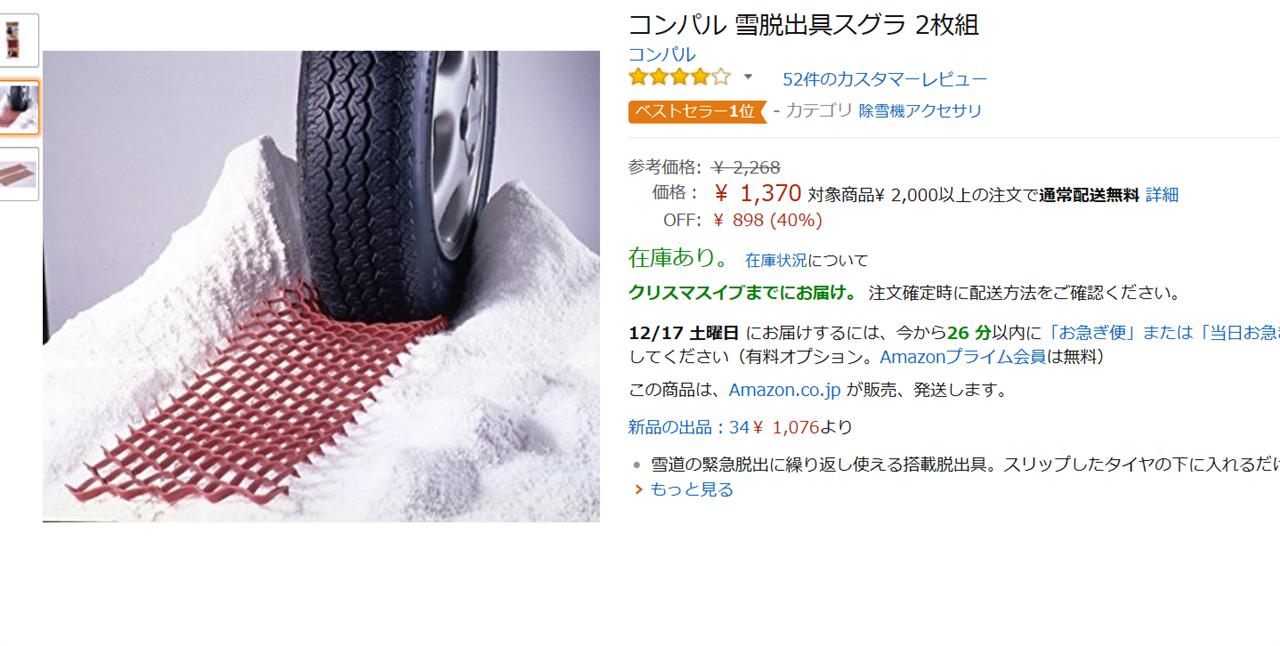This screenshot has width=1280, height=646.
Task: Click the 詳細 shipping details link
Action: 1162,195
